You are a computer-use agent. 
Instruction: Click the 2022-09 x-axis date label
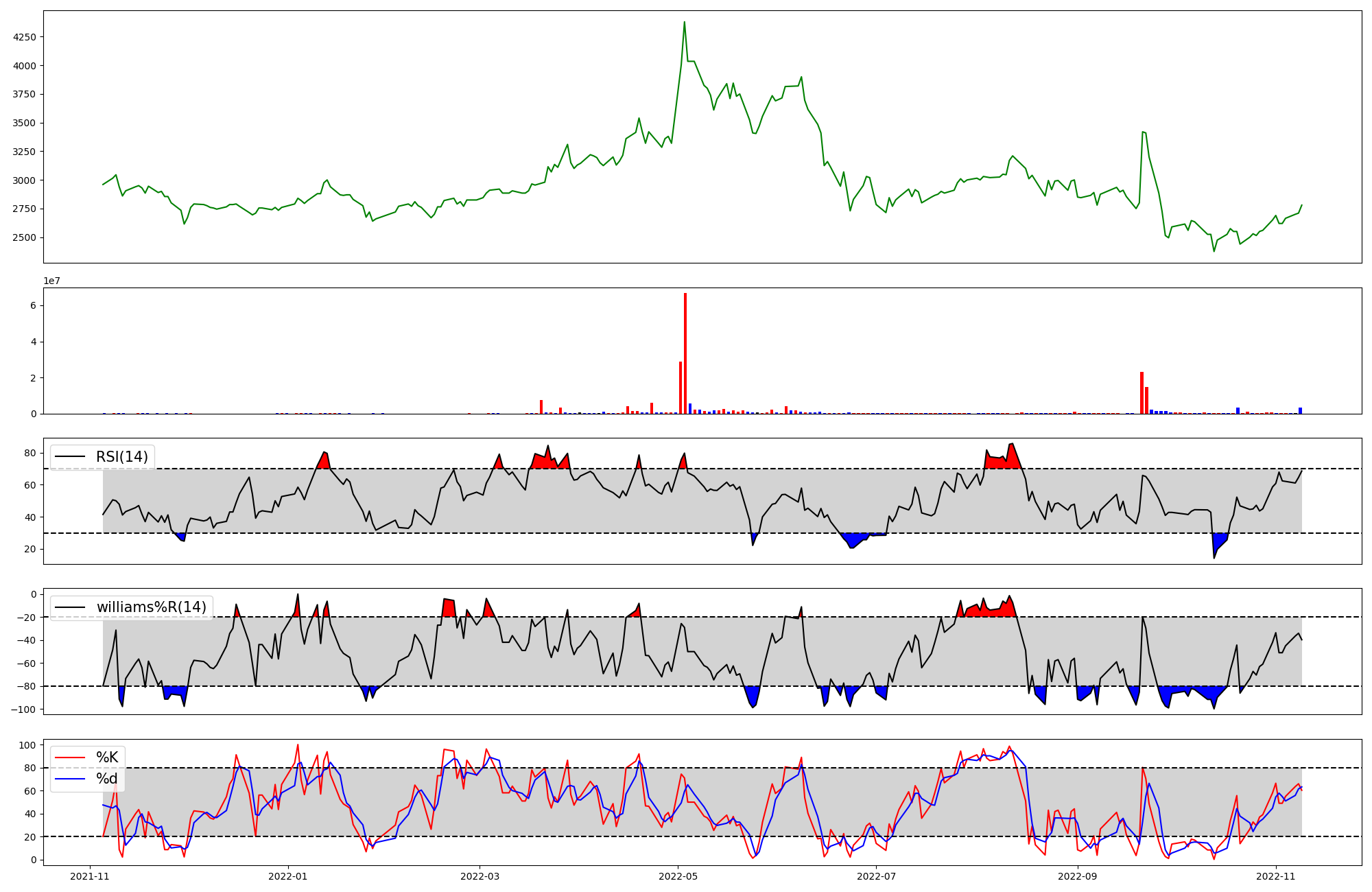click(1078, 876)
